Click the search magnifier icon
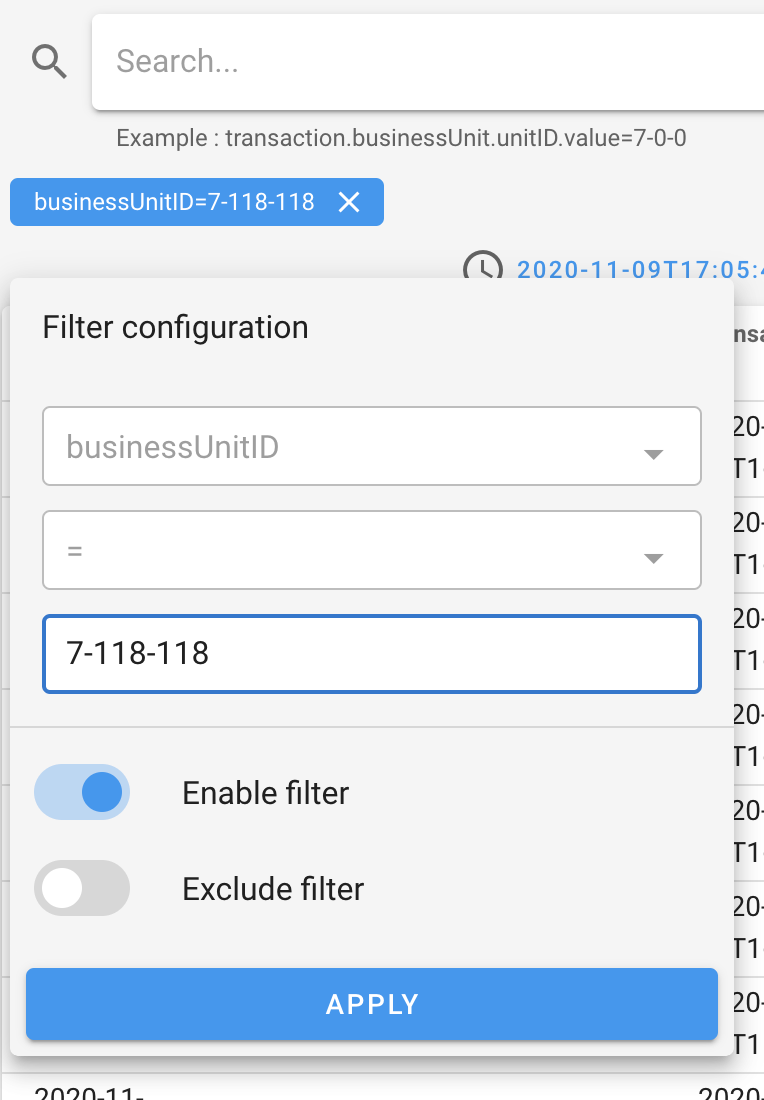The height and width of the screenshot is (1100, 764). [49, 61]
